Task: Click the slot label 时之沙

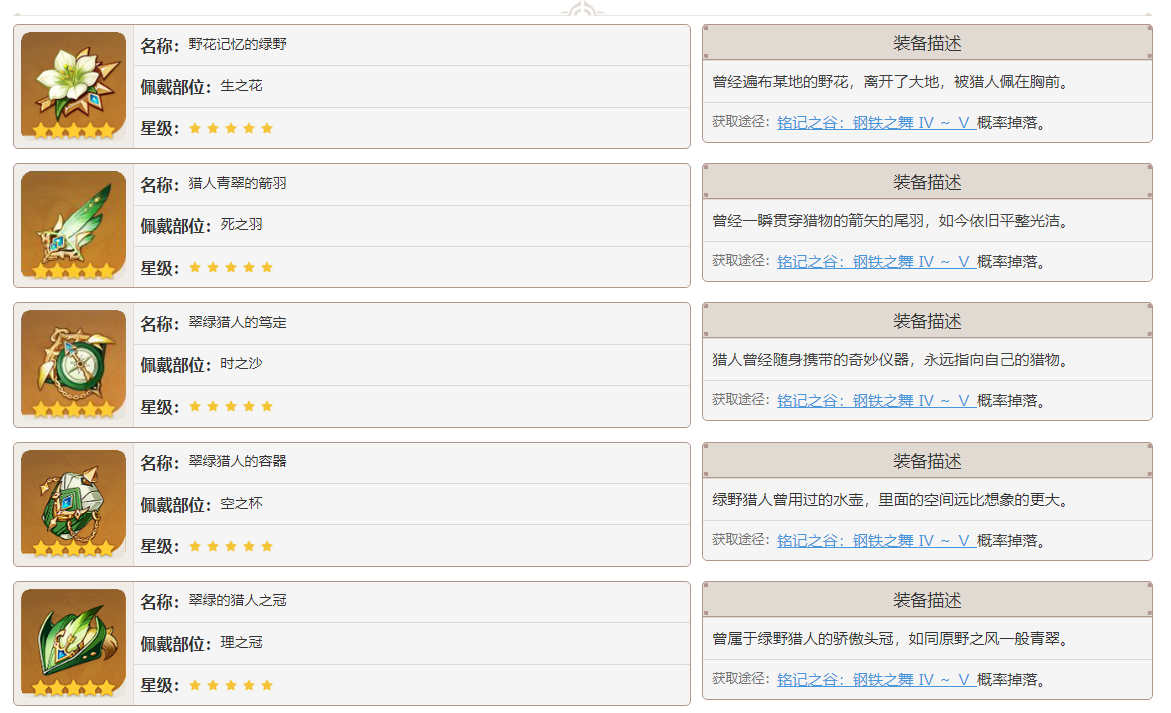Action: [241, 365]
